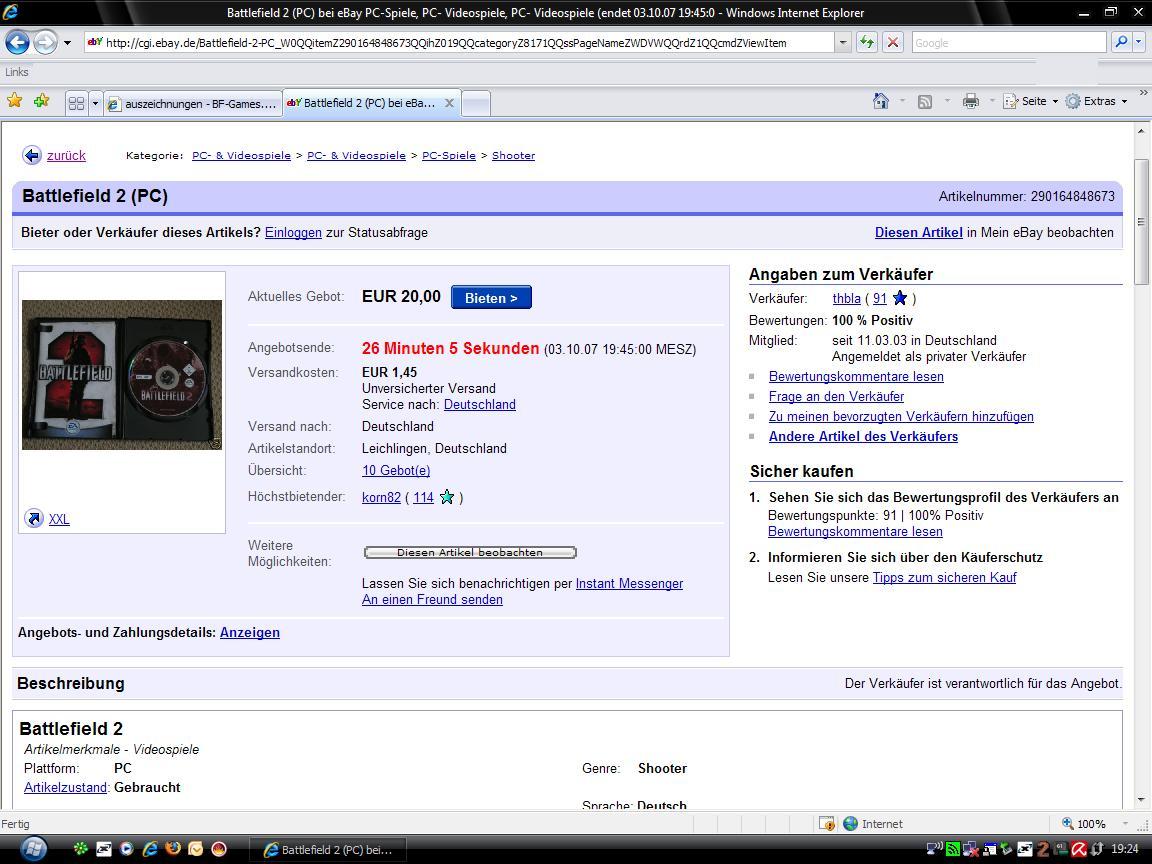Click the Battlefield 2 (PC) taskbar button
The image size is (1152, 864).
click(x=328, y=850)
